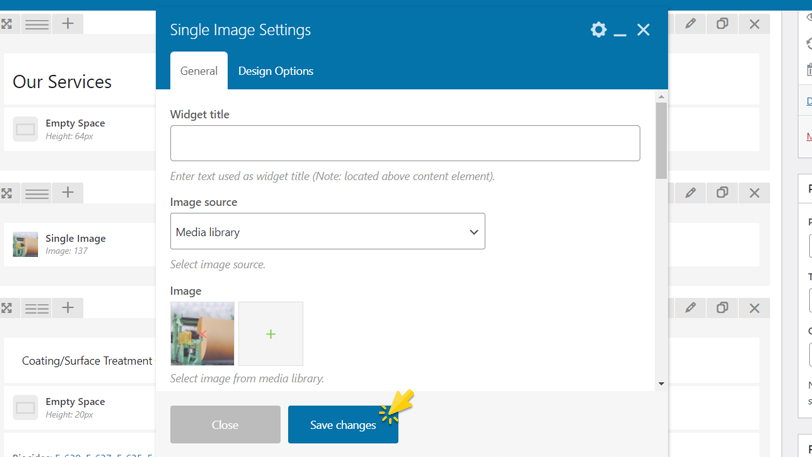Image resolution: width=812 pixels, height=457 pixels.
Task: Select the chosen image thumbnail under Image
Action: click(202, 334)
